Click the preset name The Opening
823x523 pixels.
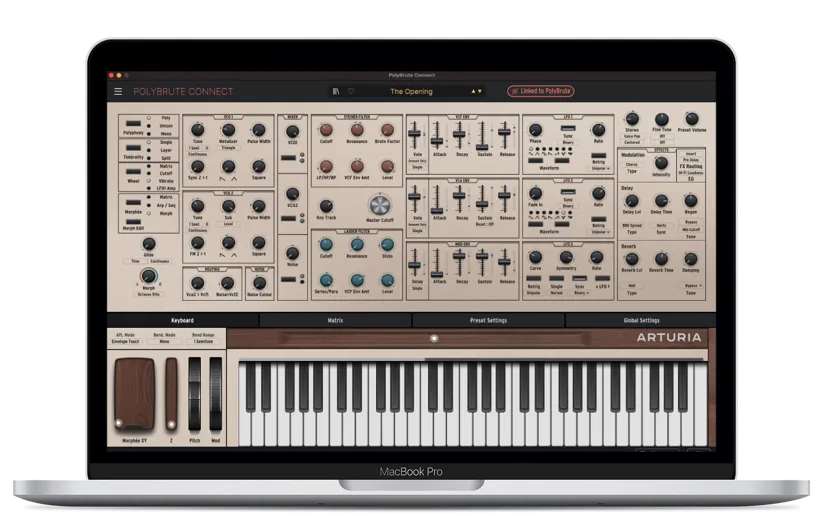(412, 91)
